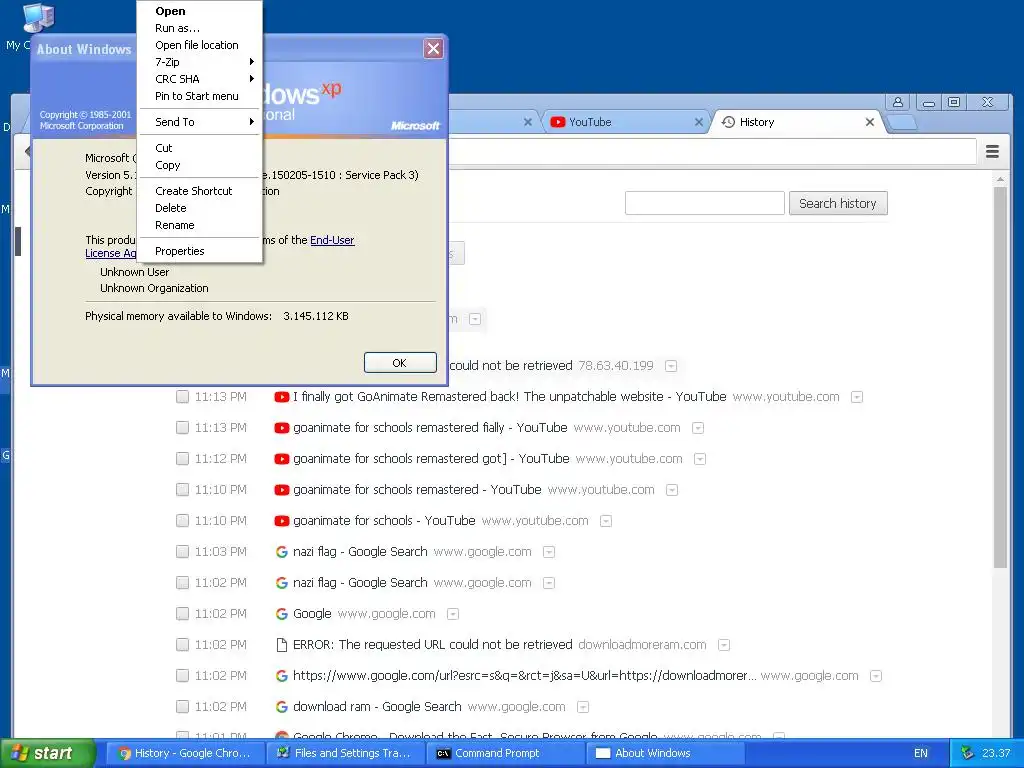Click the history page vertical scrollbar thumb

[1000, 377]
